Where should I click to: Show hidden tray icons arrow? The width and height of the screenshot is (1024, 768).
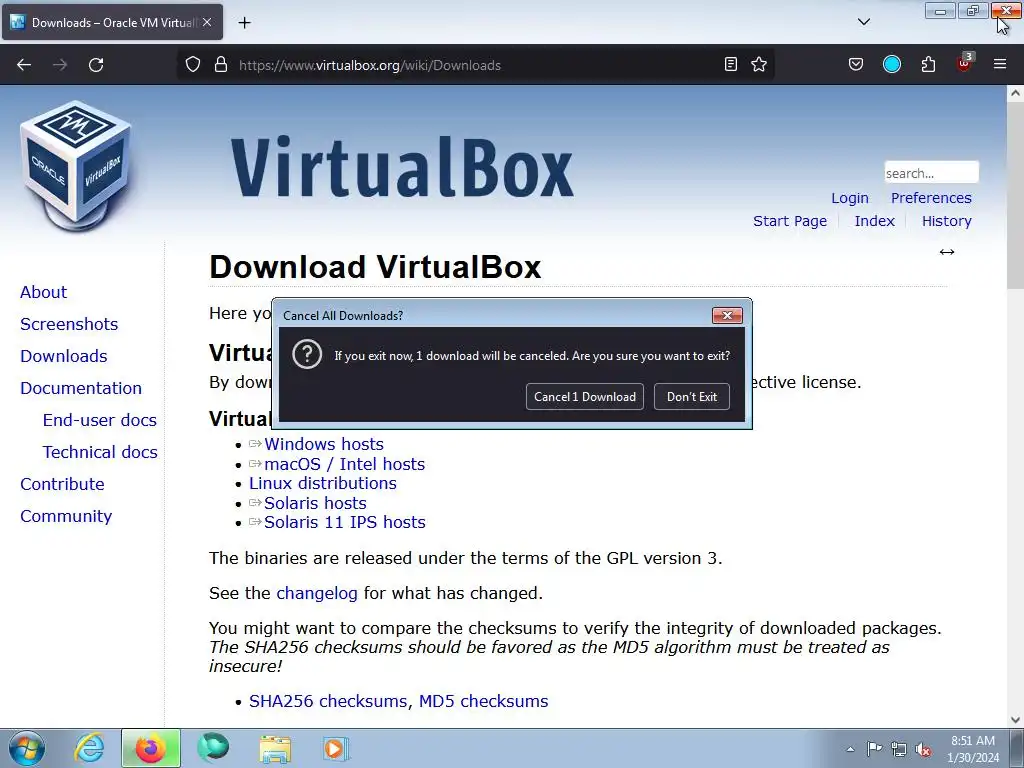(x=850, y=749)
